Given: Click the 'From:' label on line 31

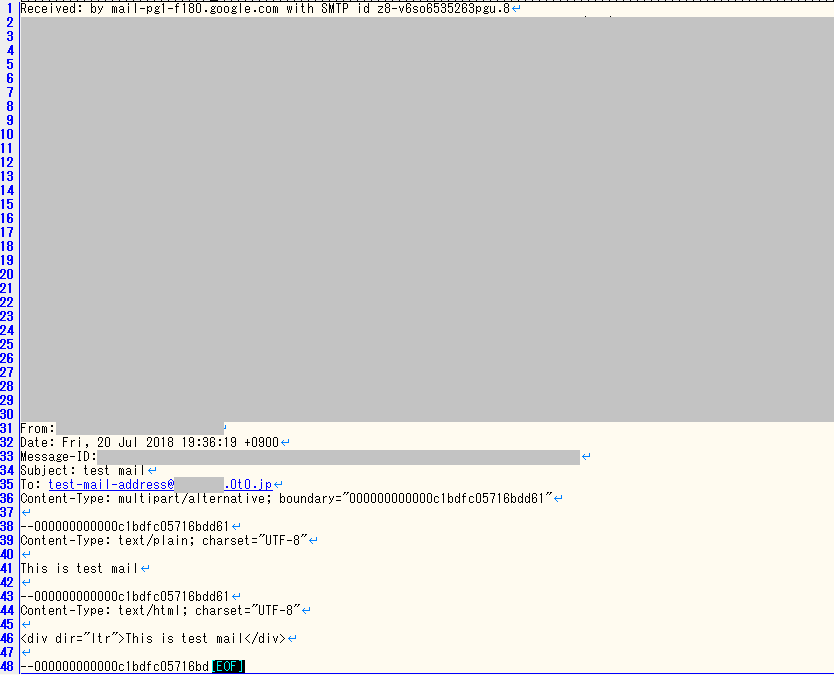Looking at the screenshot, I should [38, 429].
